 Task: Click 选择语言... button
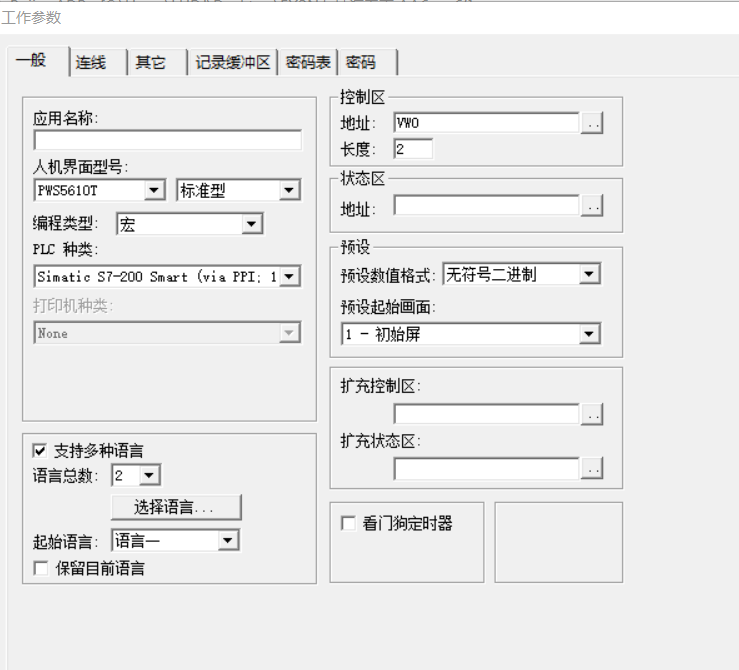click(176, 507)
